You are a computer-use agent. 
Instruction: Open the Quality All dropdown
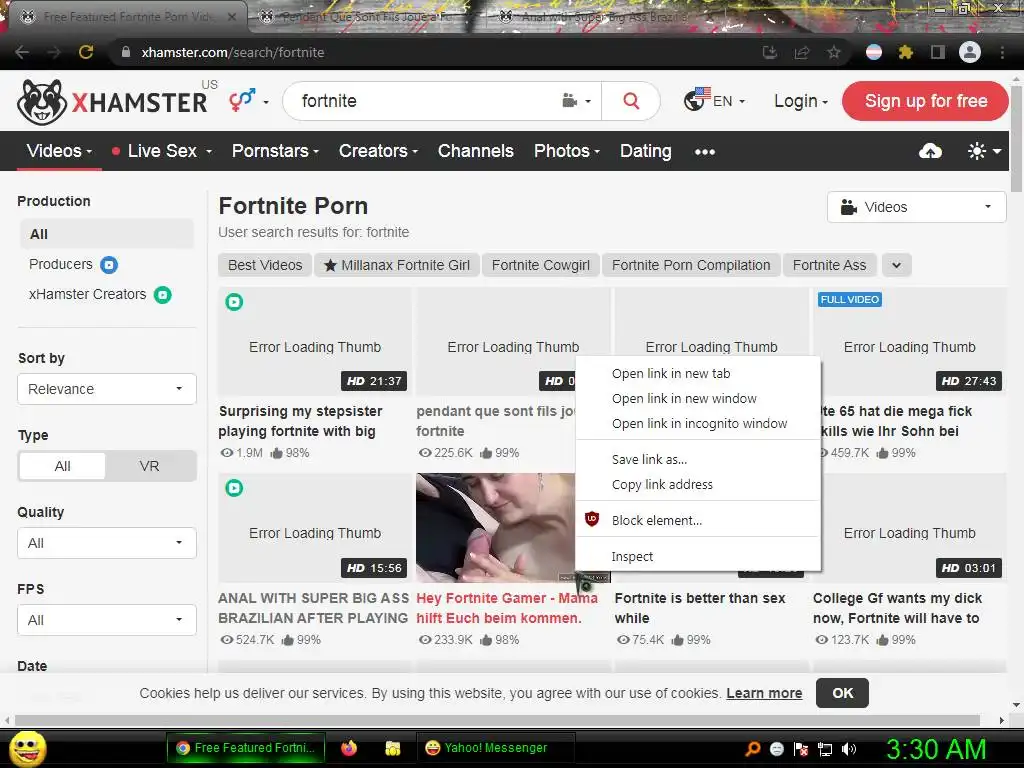pos(106,543)
